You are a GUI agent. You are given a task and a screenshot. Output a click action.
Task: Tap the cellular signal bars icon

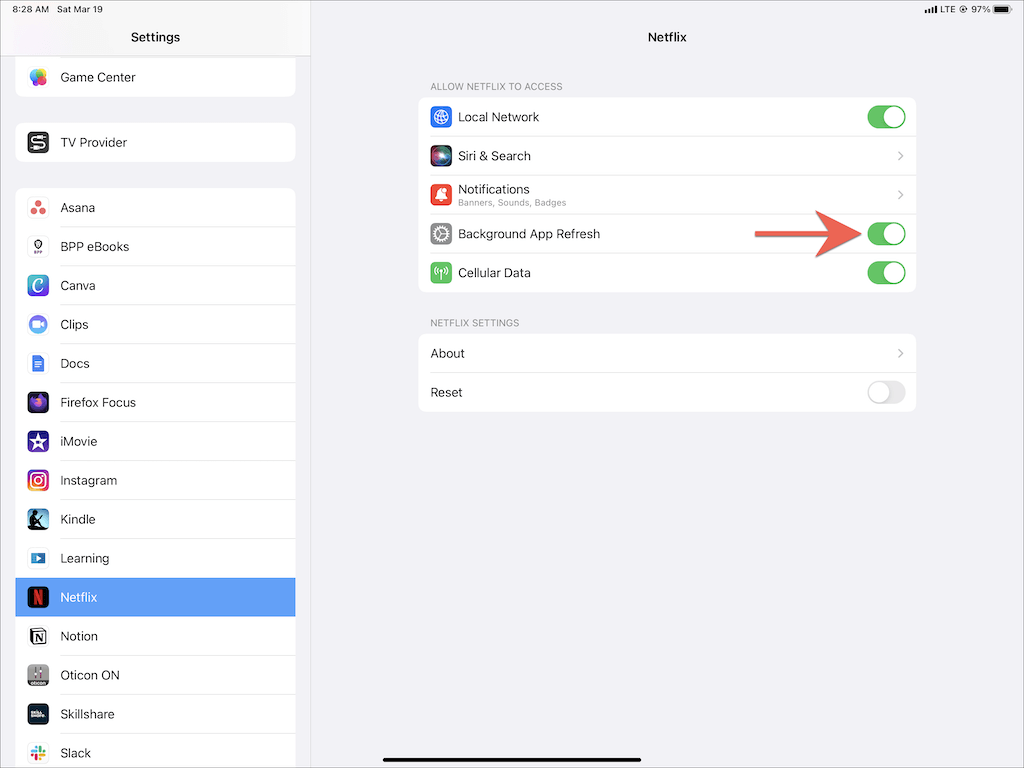(x=931, y=9)
